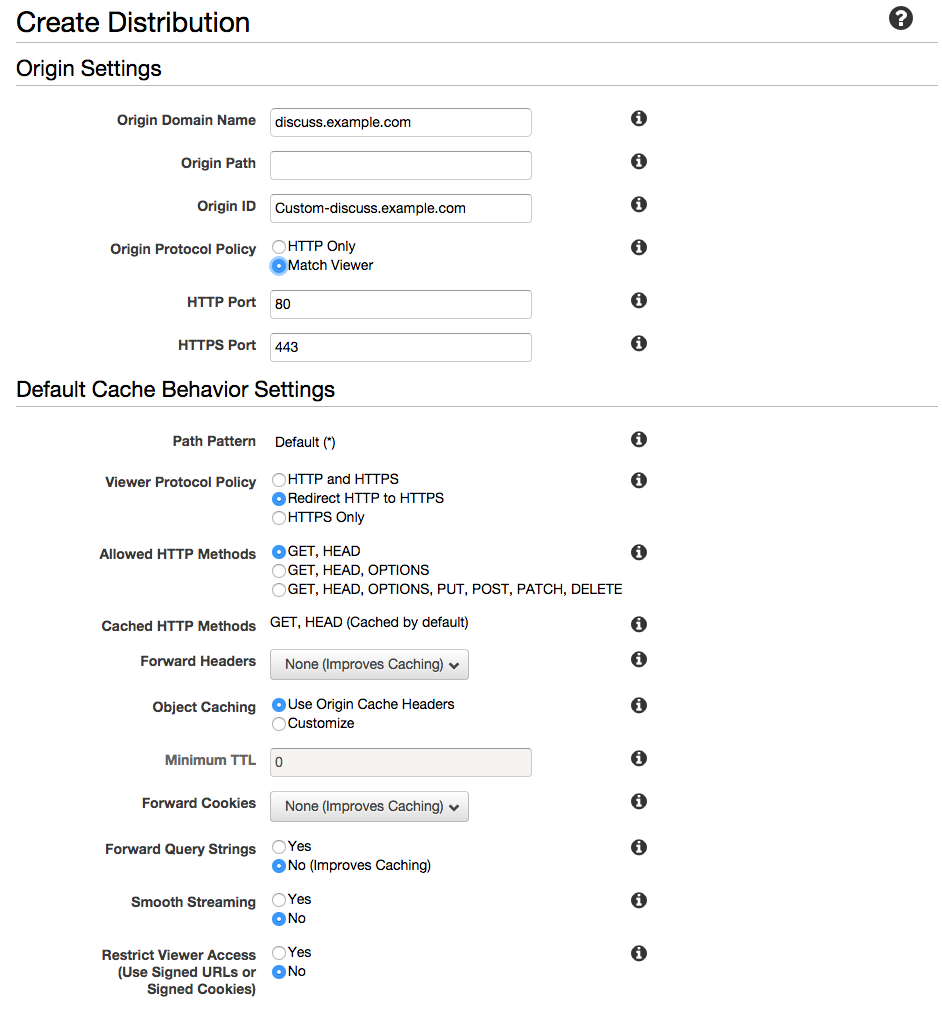This screenshot has width=942, height=1009.
Task: Set Restrict Viewer Access to Yes
Action: point(279,953)
